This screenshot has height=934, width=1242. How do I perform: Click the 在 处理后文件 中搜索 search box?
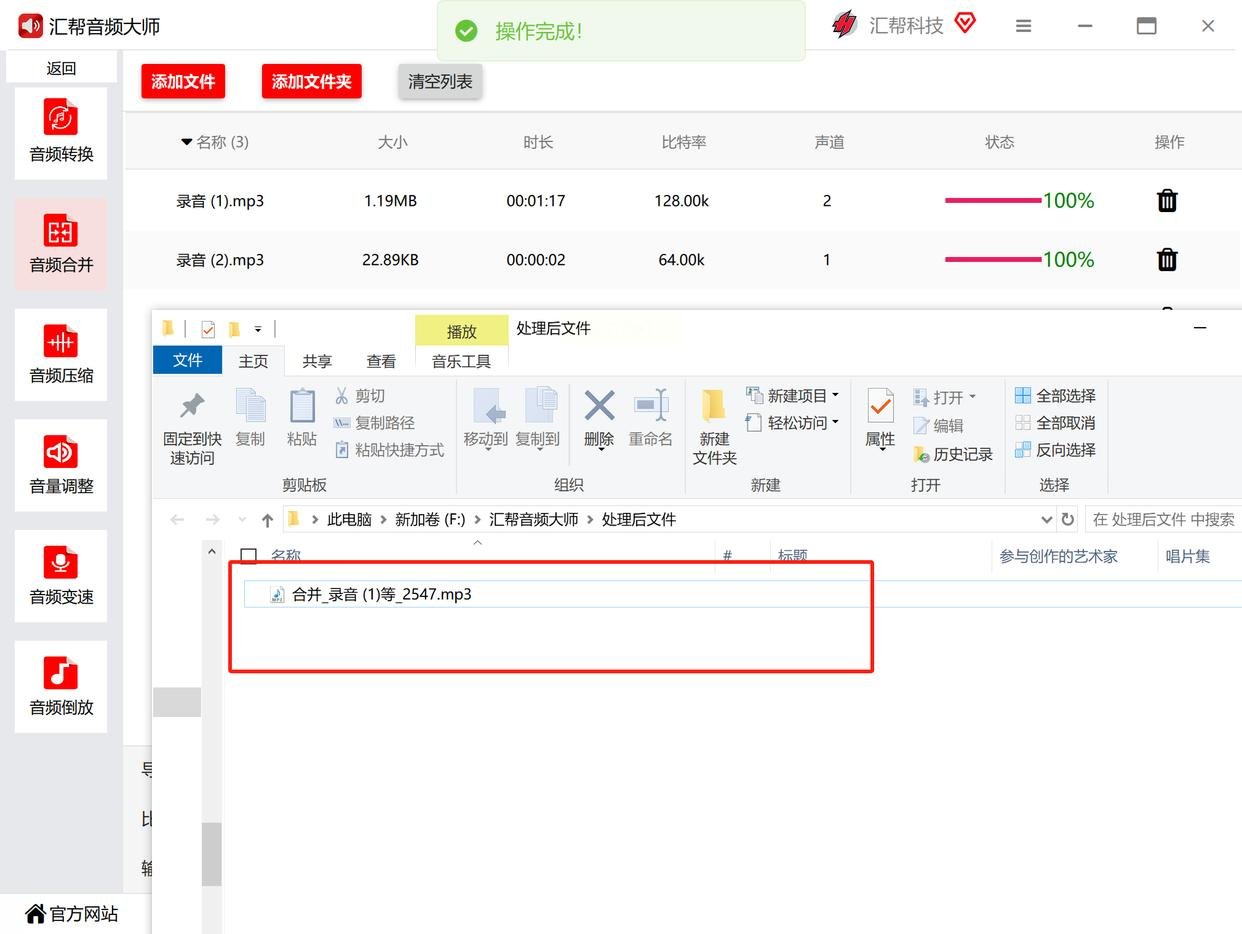[1163, 520]
